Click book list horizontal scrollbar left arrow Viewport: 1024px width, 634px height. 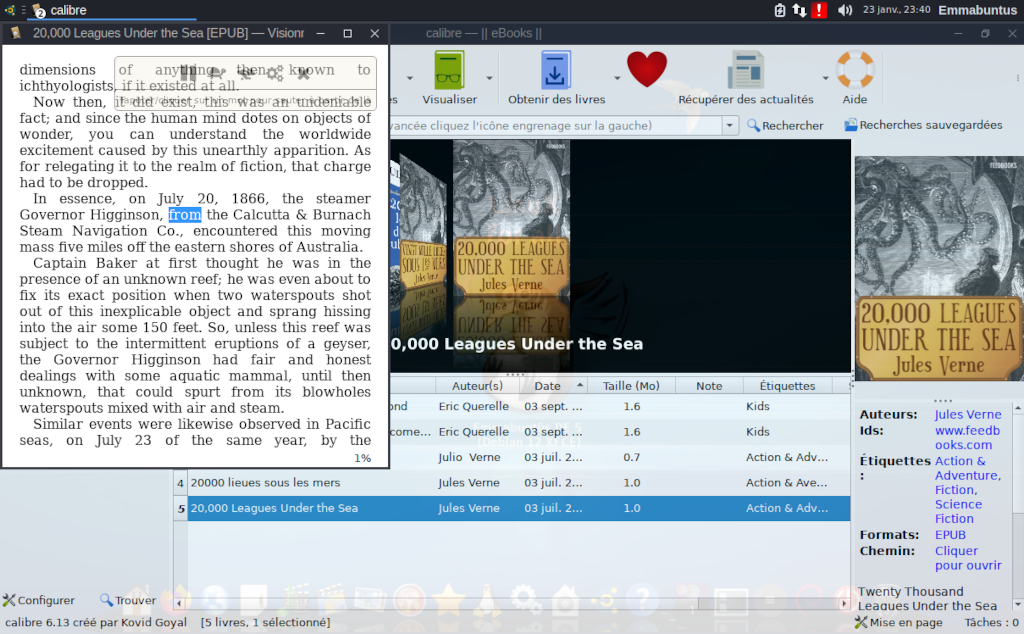(180, 603)
